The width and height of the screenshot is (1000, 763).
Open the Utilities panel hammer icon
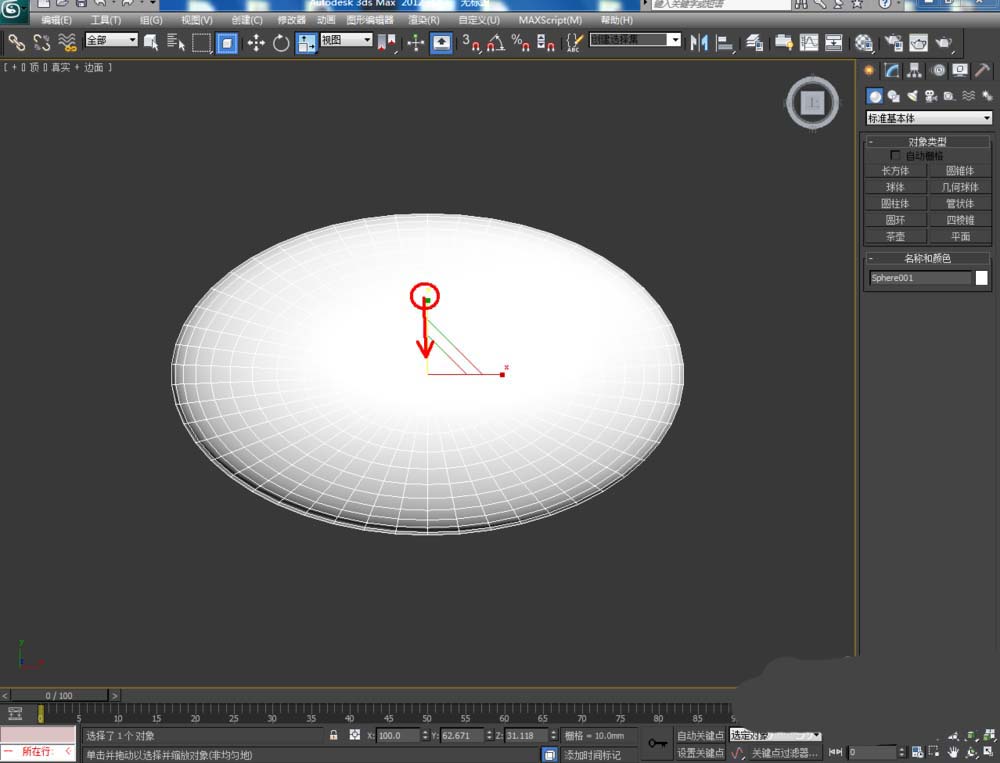pos(983,70)
